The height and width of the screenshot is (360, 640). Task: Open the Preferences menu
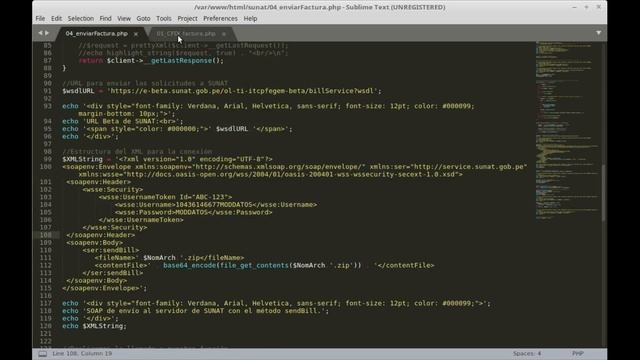(x=220, y=18)
